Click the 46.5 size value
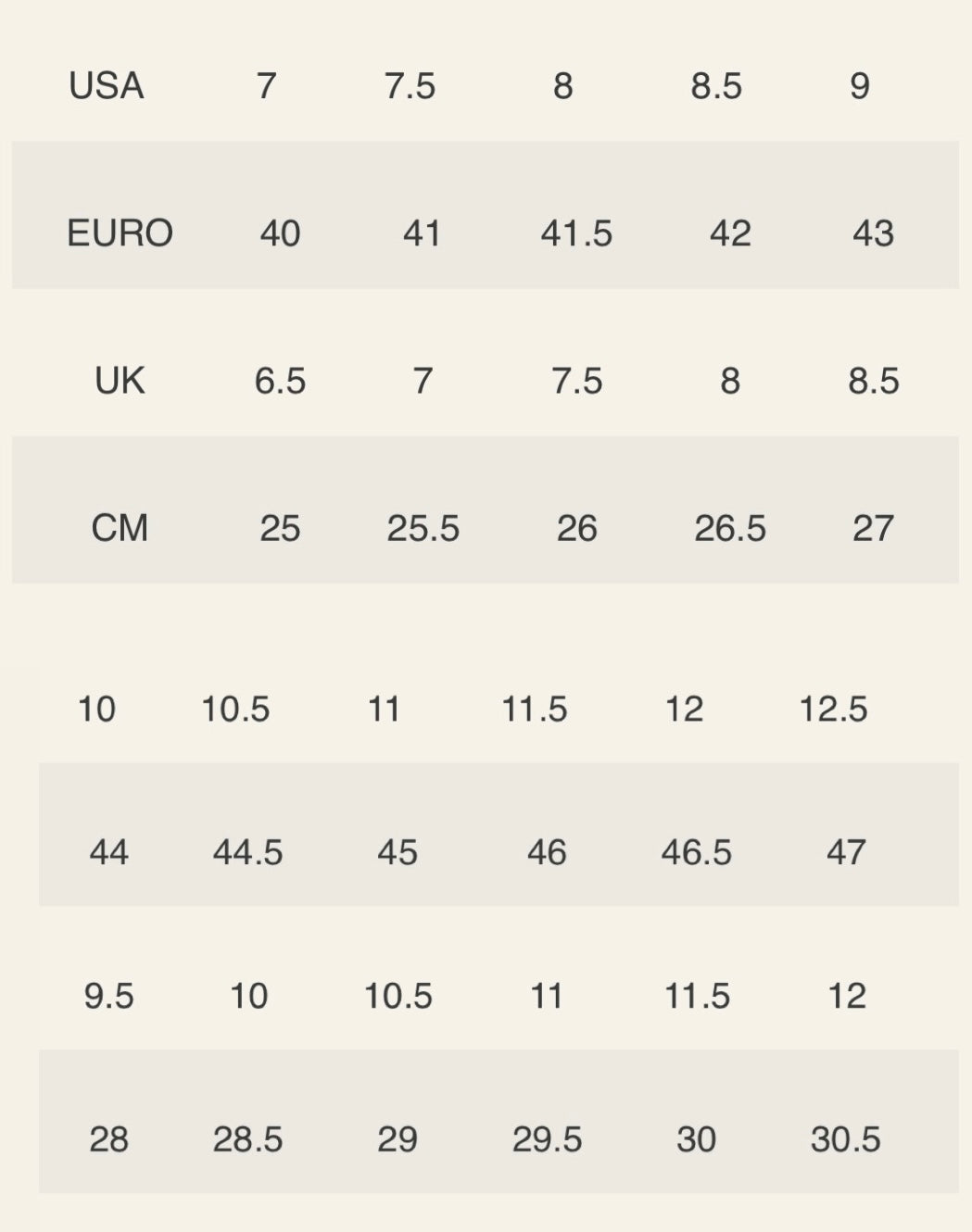972x1232 pixels. point(696,852)
